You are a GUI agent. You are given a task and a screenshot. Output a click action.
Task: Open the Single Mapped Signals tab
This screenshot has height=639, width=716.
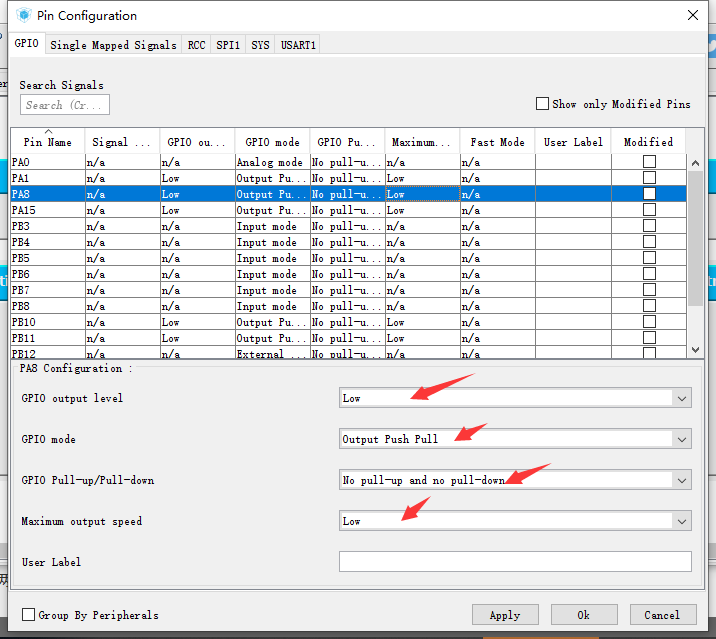[113, 45]
